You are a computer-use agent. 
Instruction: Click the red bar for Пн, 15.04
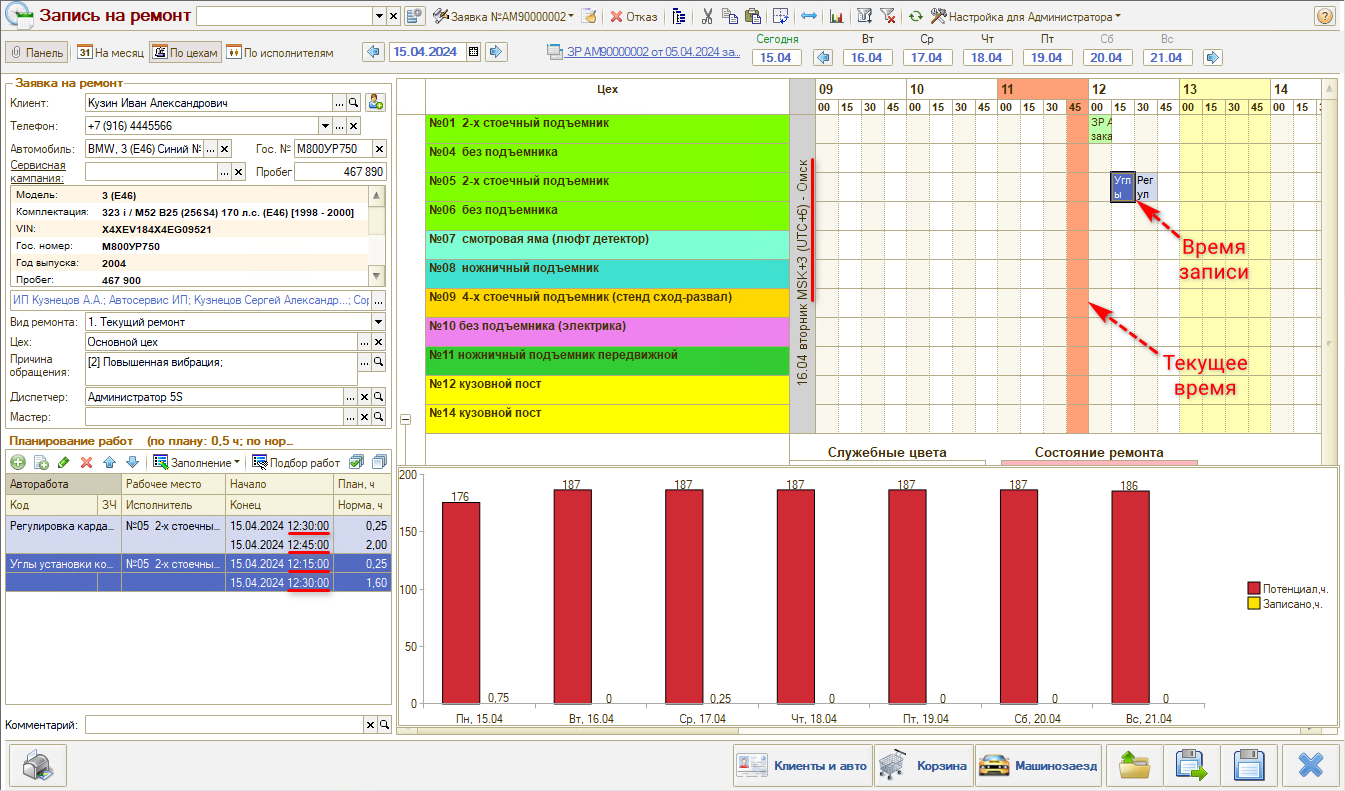coord(461,603)
